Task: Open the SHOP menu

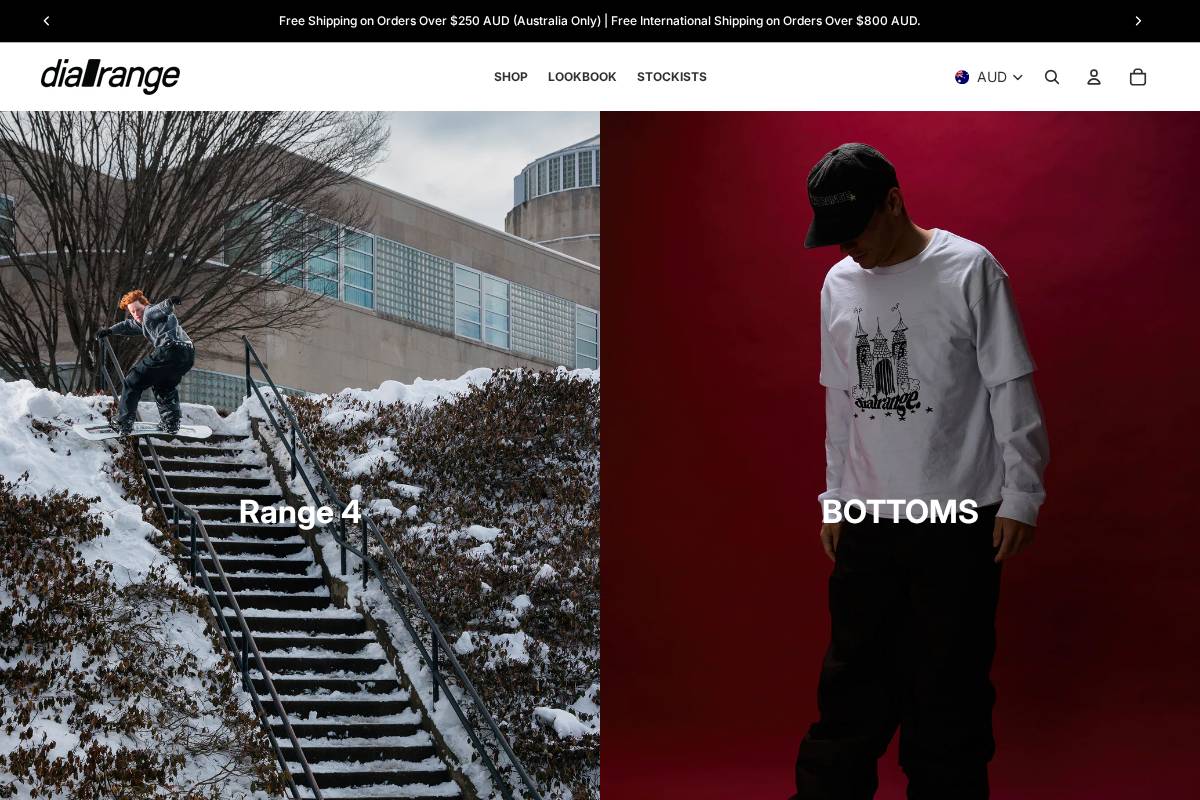Action: [x=510, y=77]
